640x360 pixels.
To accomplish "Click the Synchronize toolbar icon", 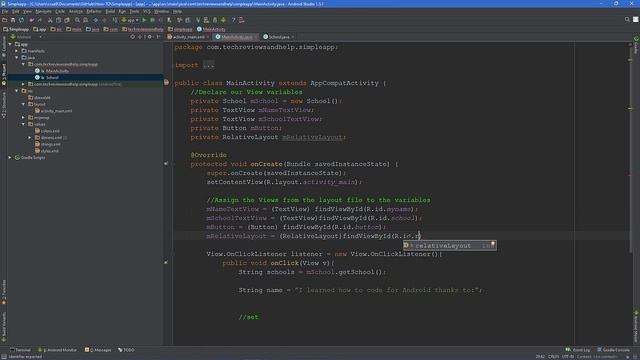I will click(21, 20).
